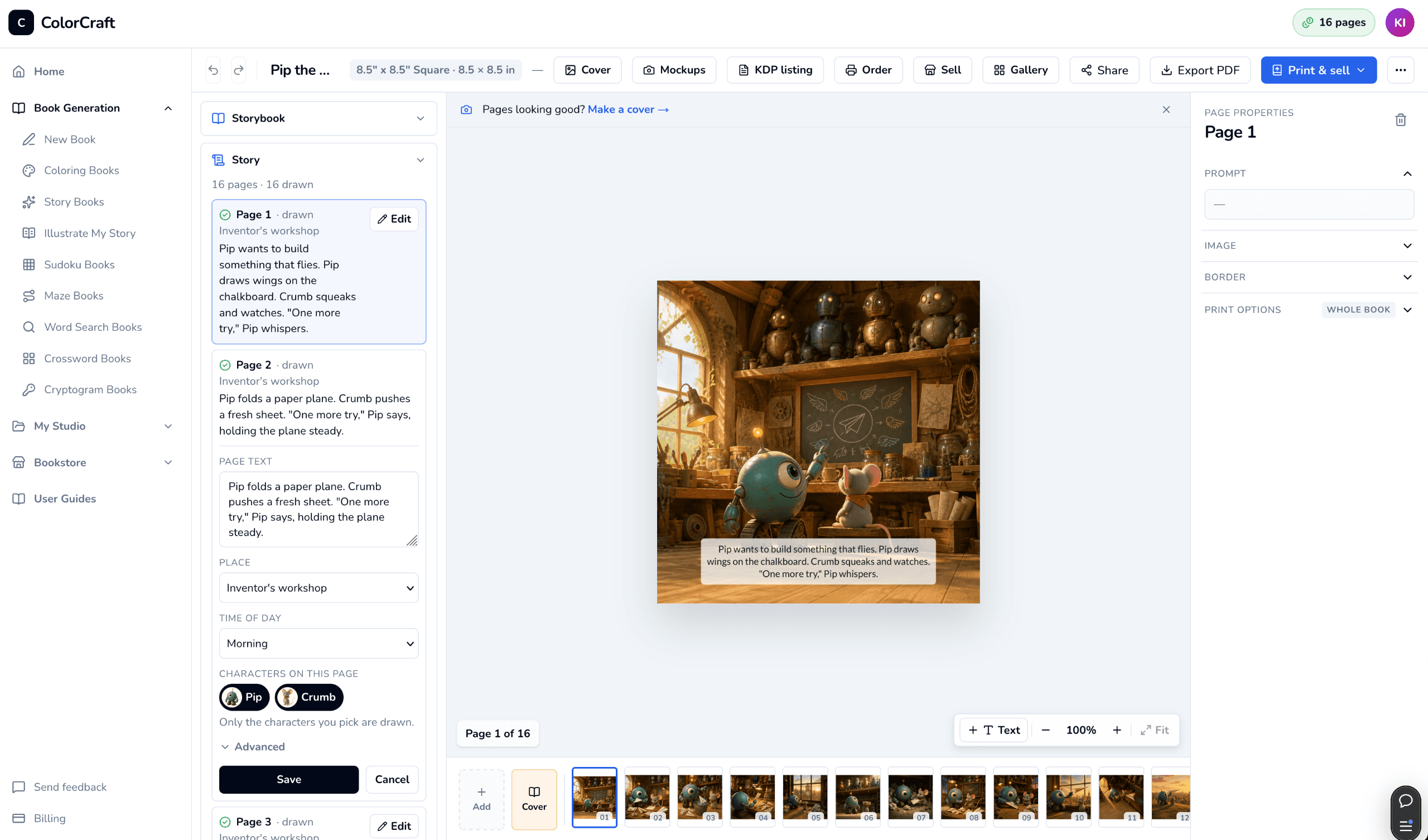The width and height of the screenshot is (1428, 840).
Task: Open the Sell option
Action: tap(942, 70)
